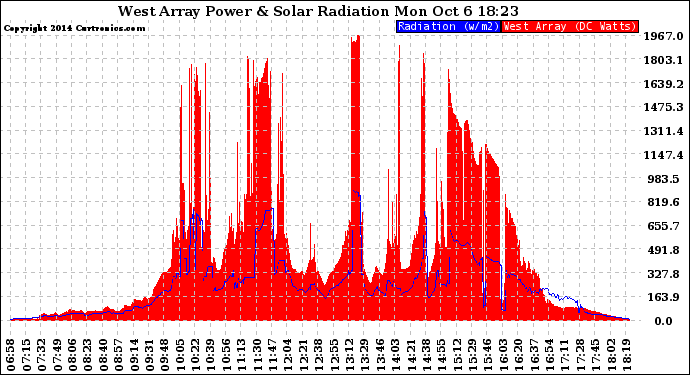
Task: Click the 17:45 time label
Action: (x=595, y=355)
